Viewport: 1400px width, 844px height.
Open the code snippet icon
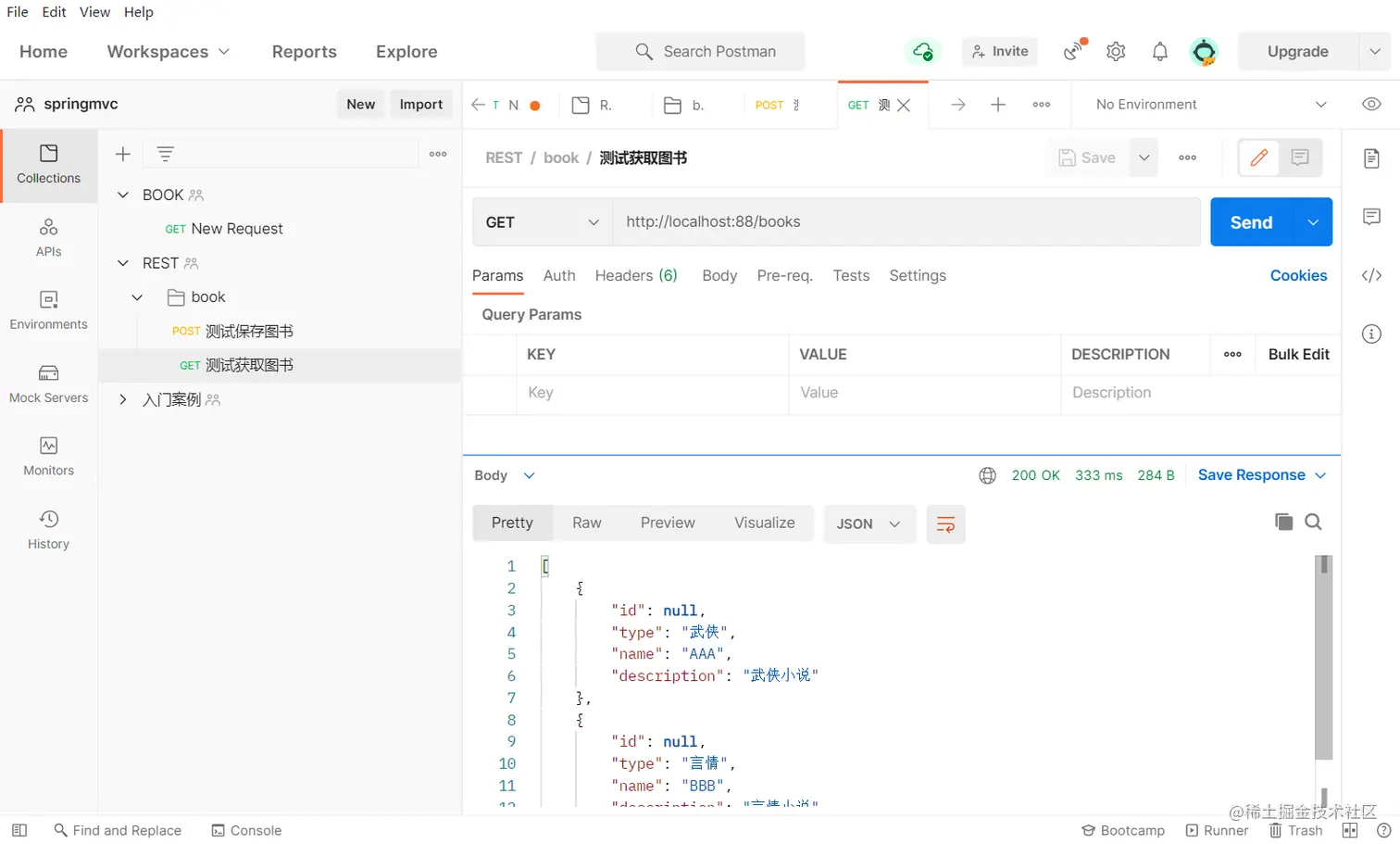click(x=1371, y=275)
